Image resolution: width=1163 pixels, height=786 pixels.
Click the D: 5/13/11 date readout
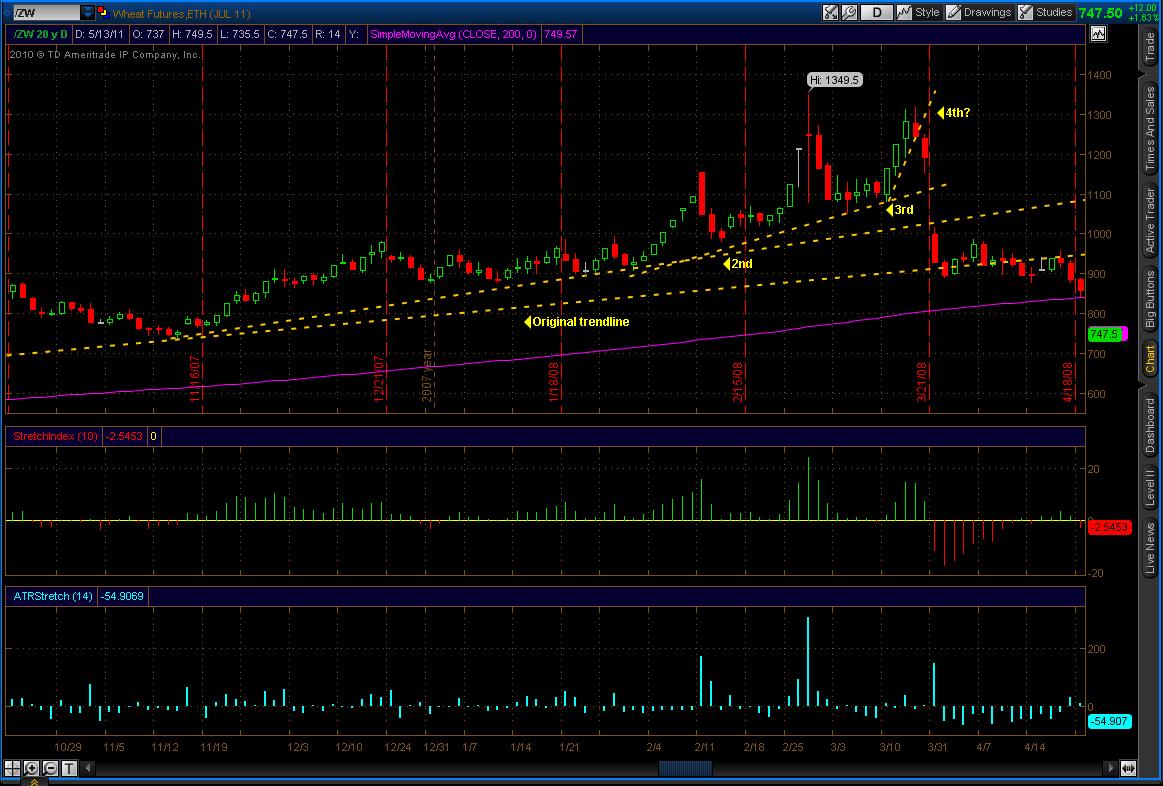(99, 34)
